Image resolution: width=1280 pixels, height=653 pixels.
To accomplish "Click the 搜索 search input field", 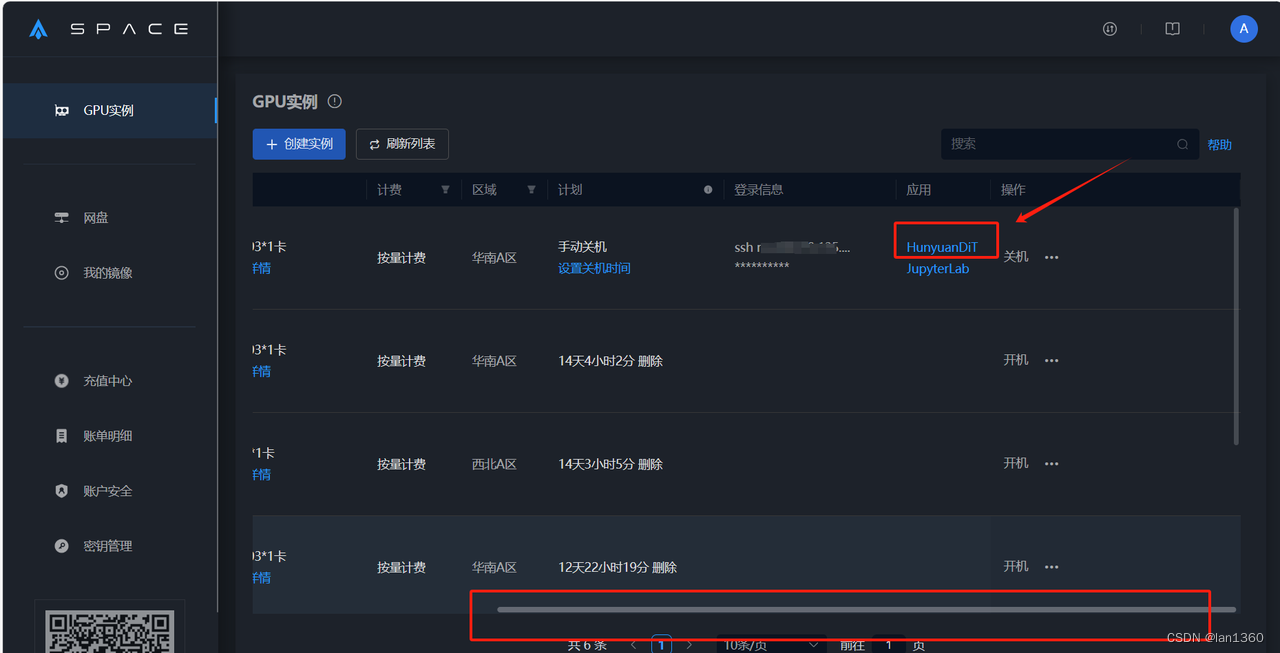I will click(1060, 144).
